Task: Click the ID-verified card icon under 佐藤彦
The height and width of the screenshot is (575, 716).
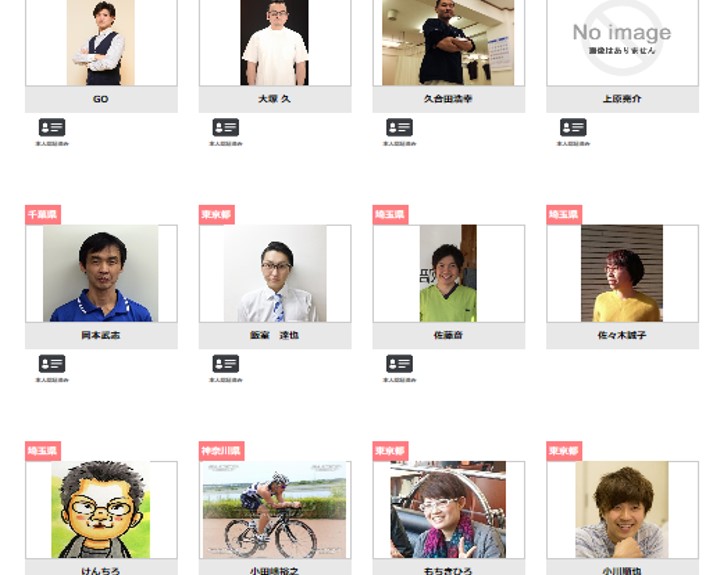Action: tap(400, 364)
